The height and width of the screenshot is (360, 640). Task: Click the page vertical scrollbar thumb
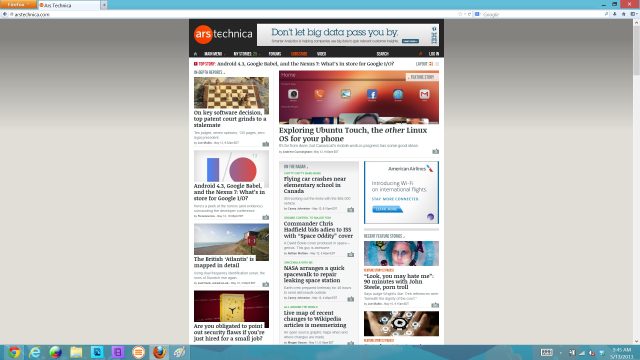point(636,50)
